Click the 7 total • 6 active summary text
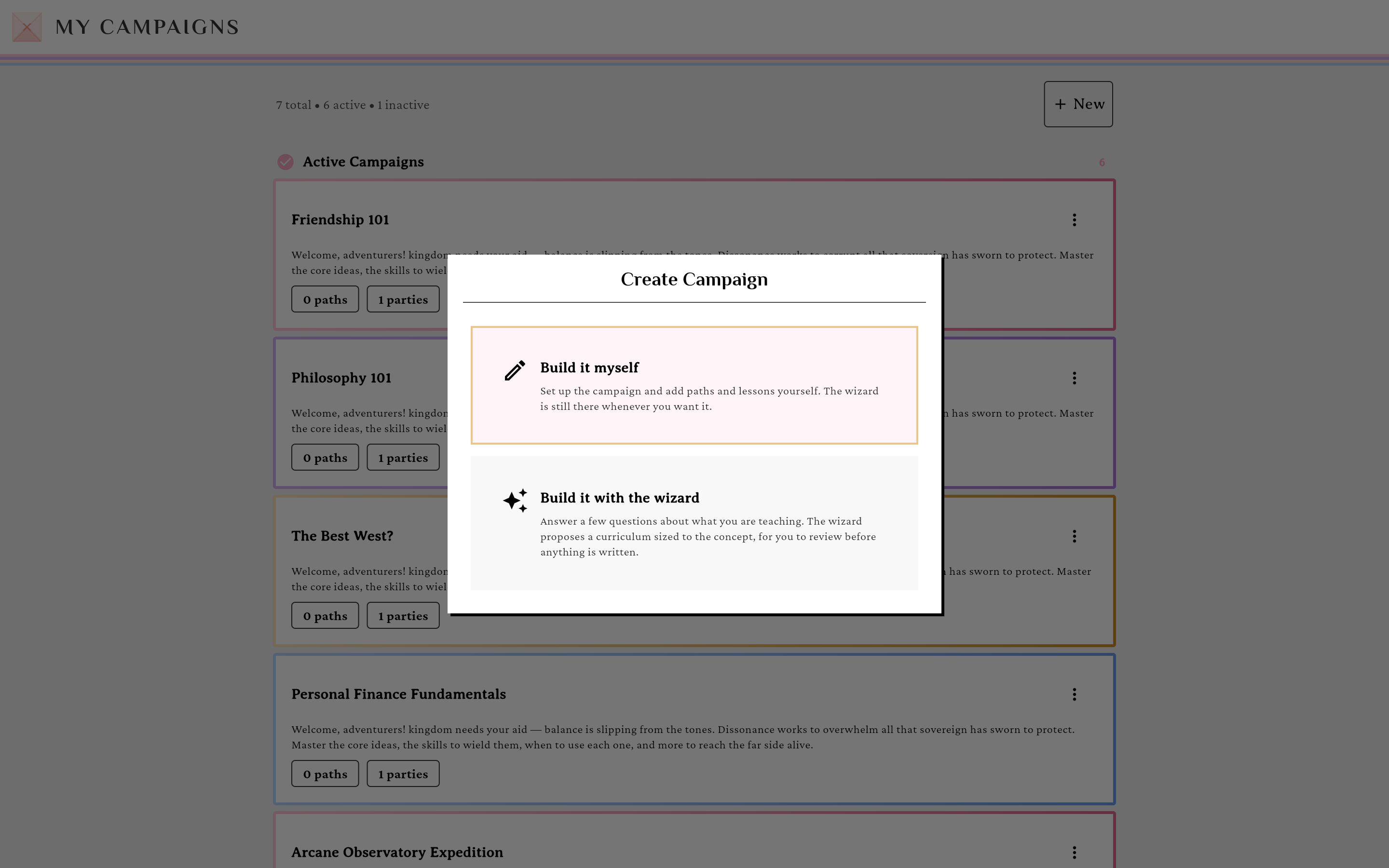1389x868 pixels. click(x=353, y=105)
